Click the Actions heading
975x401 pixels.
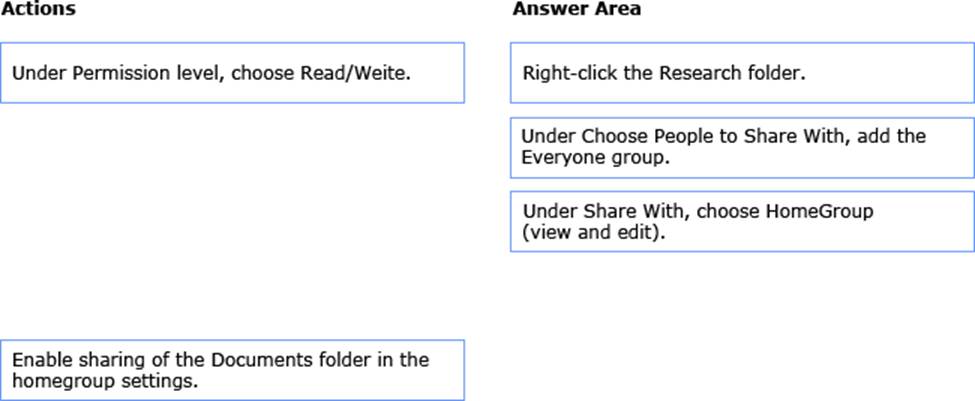click(x=38, y=10)
